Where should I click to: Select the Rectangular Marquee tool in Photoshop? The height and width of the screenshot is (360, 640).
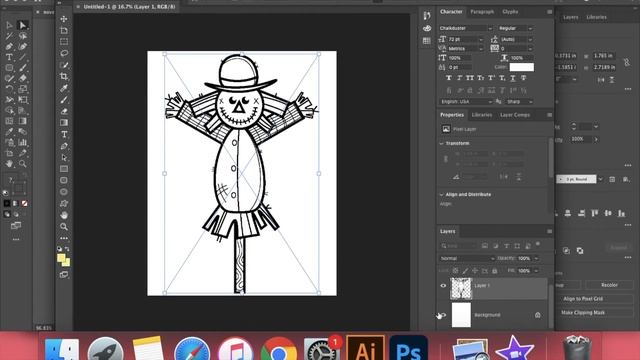coord(64,42)
